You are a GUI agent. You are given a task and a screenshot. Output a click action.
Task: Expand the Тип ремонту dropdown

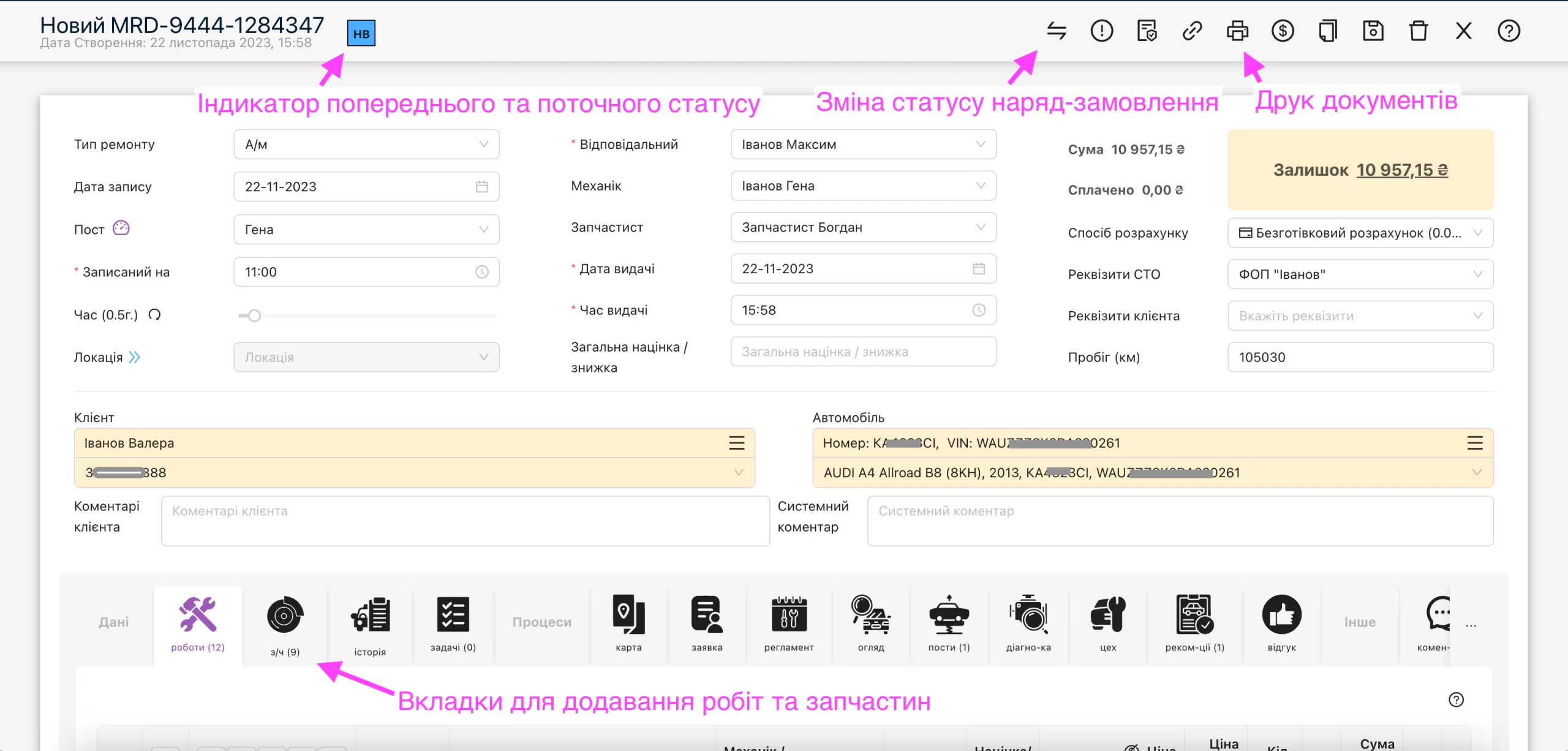click(x=366, y=145)
